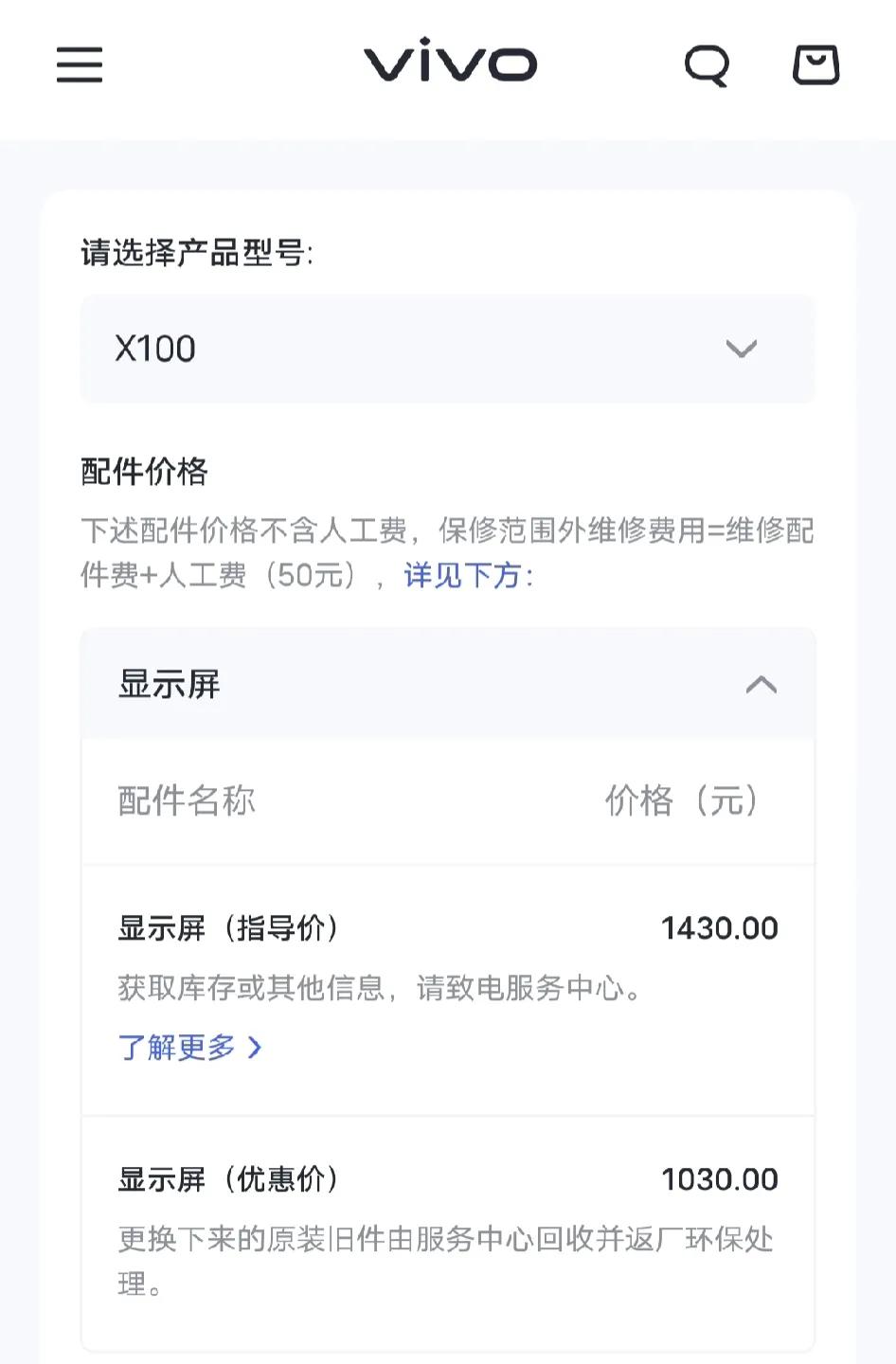896x1364 pixels.
Task: Open the hamburger menu icon
Action: [80, 64]
